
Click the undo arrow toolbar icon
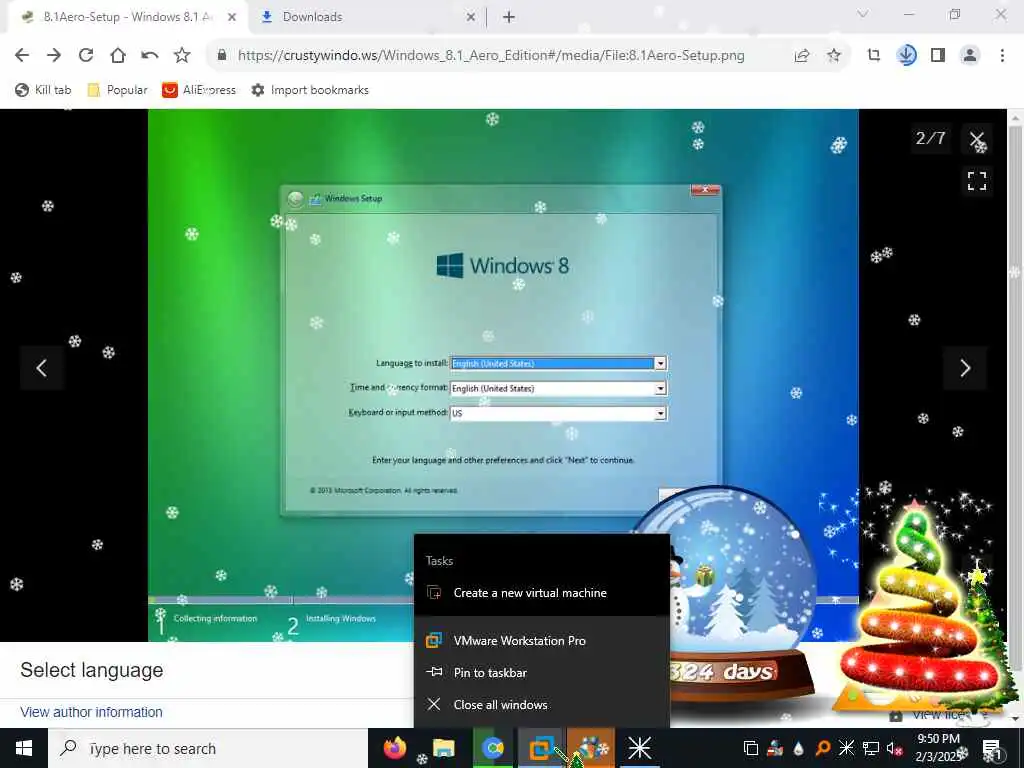pos(150,56)
